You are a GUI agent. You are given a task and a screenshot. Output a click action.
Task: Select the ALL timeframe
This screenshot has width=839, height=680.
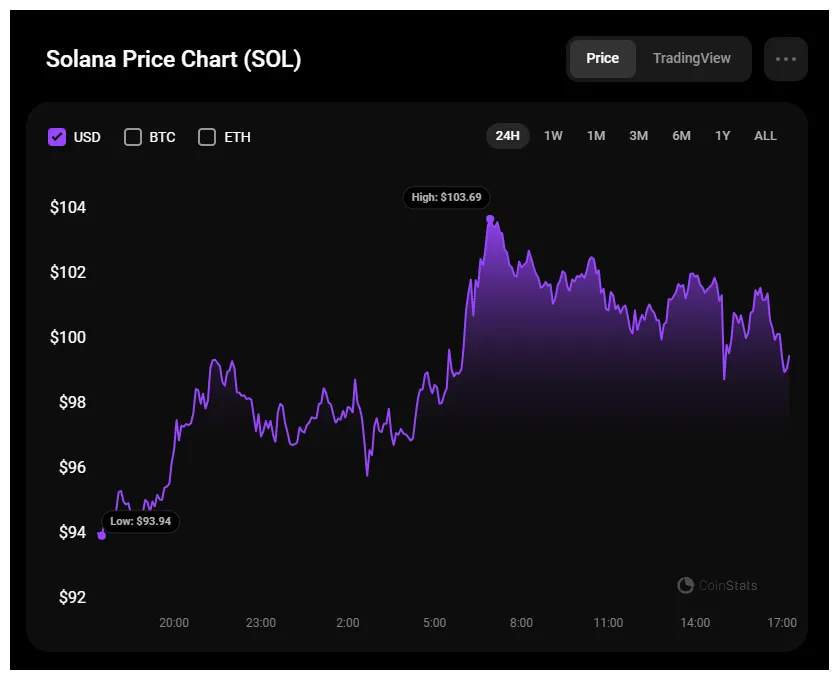(x=765, y=135)
